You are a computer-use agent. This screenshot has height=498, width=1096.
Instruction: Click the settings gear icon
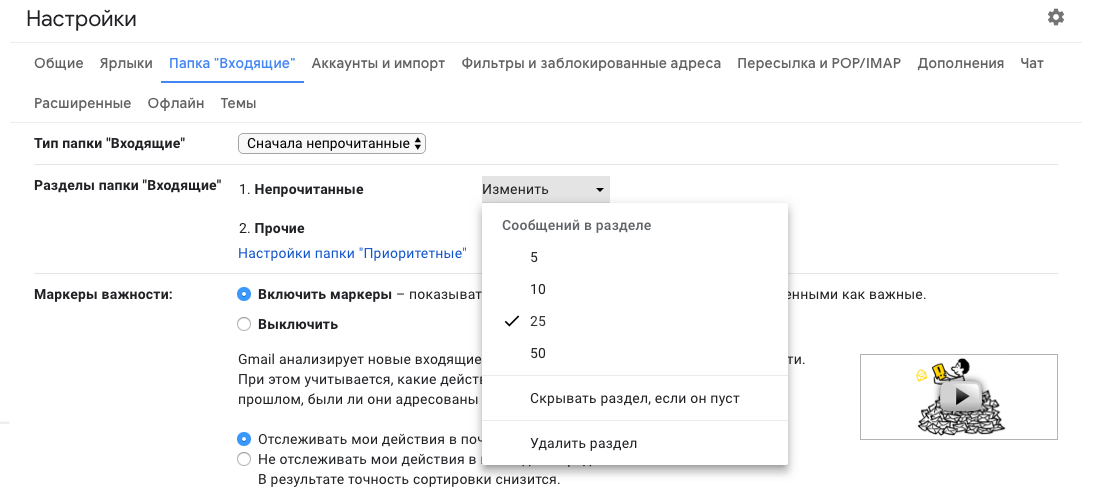click(1055, 18)
